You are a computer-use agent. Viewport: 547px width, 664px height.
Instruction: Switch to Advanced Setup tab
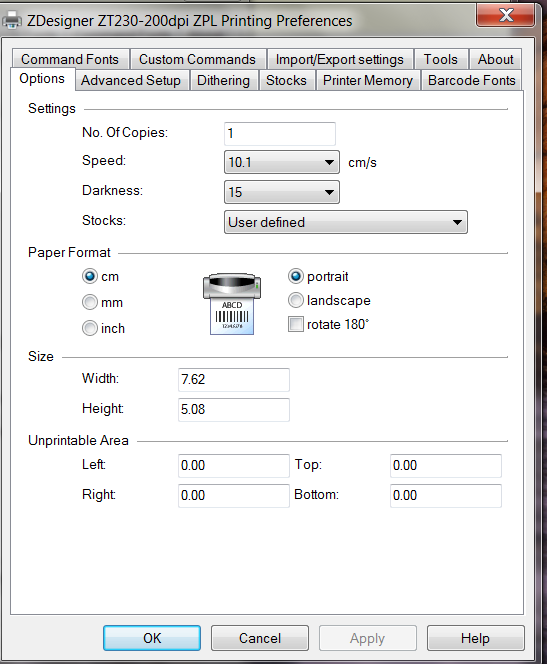click(x=131, y=80)
